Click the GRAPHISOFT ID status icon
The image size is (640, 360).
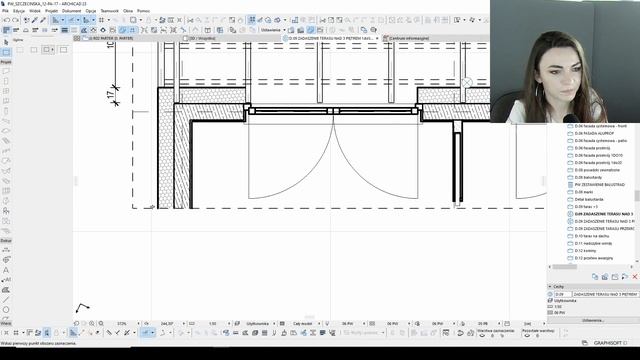[x=584, y=343]
